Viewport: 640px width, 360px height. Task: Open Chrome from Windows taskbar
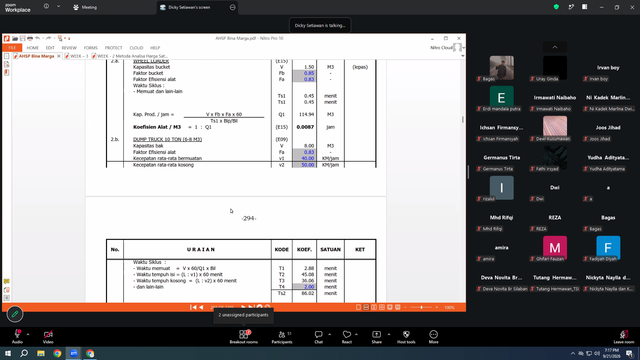pyautogui.click(x=57, y=353)
